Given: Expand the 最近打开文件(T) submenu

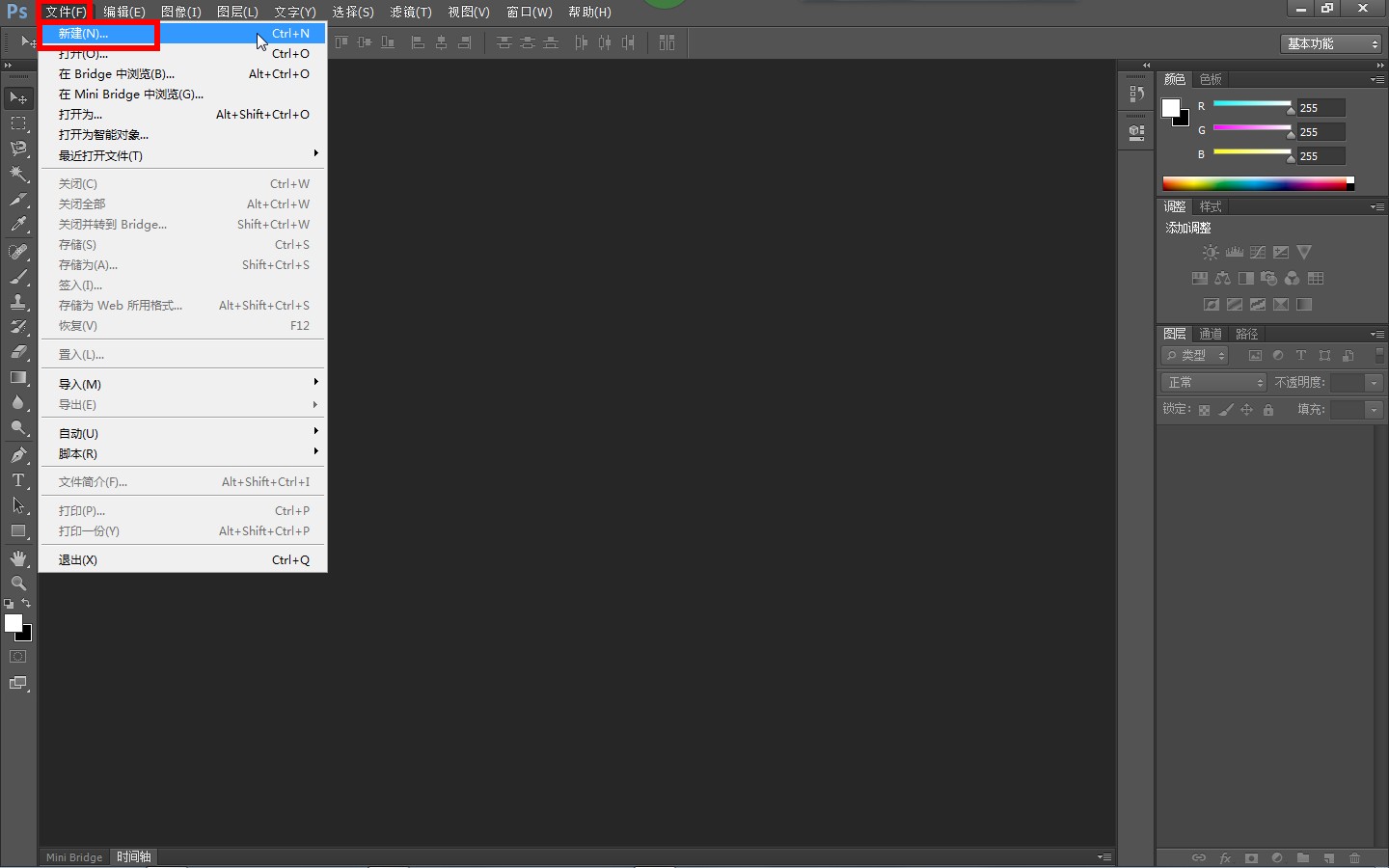Looking at the screenshot, I should tap(183, 155).
